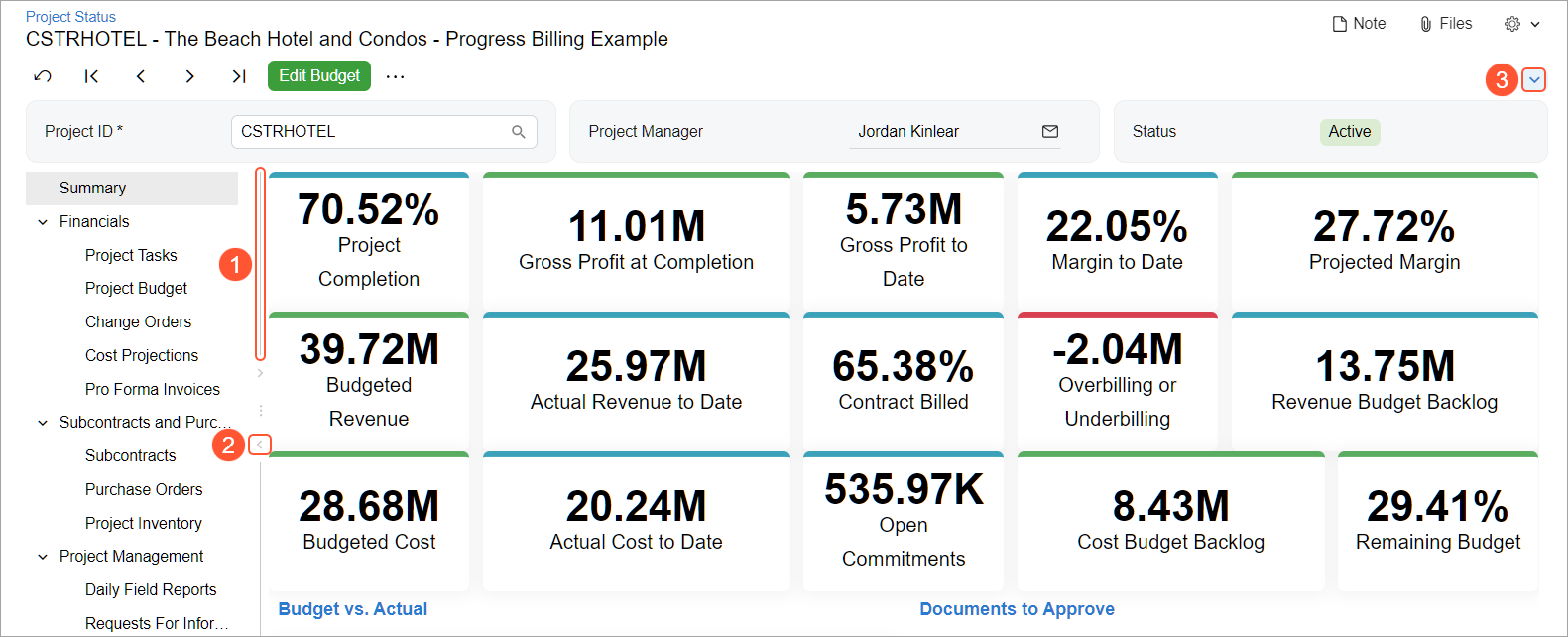The height and width of the screenshot is (637, 1568).
Task: Jump to last record icon
Action: pos(238,76)
